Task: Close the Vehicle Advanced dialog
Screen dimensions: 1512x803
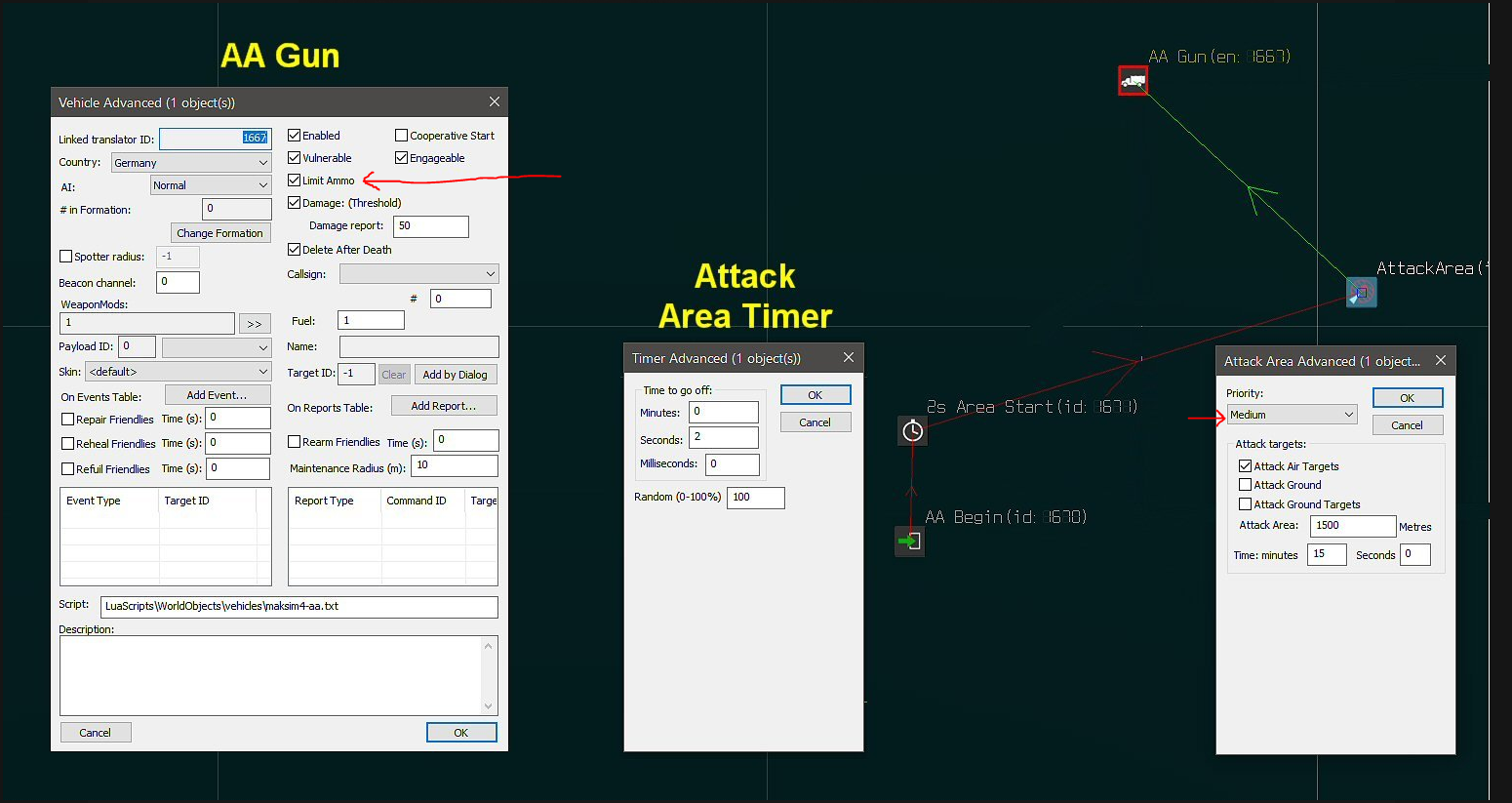Action: click(x=495, y=102)
